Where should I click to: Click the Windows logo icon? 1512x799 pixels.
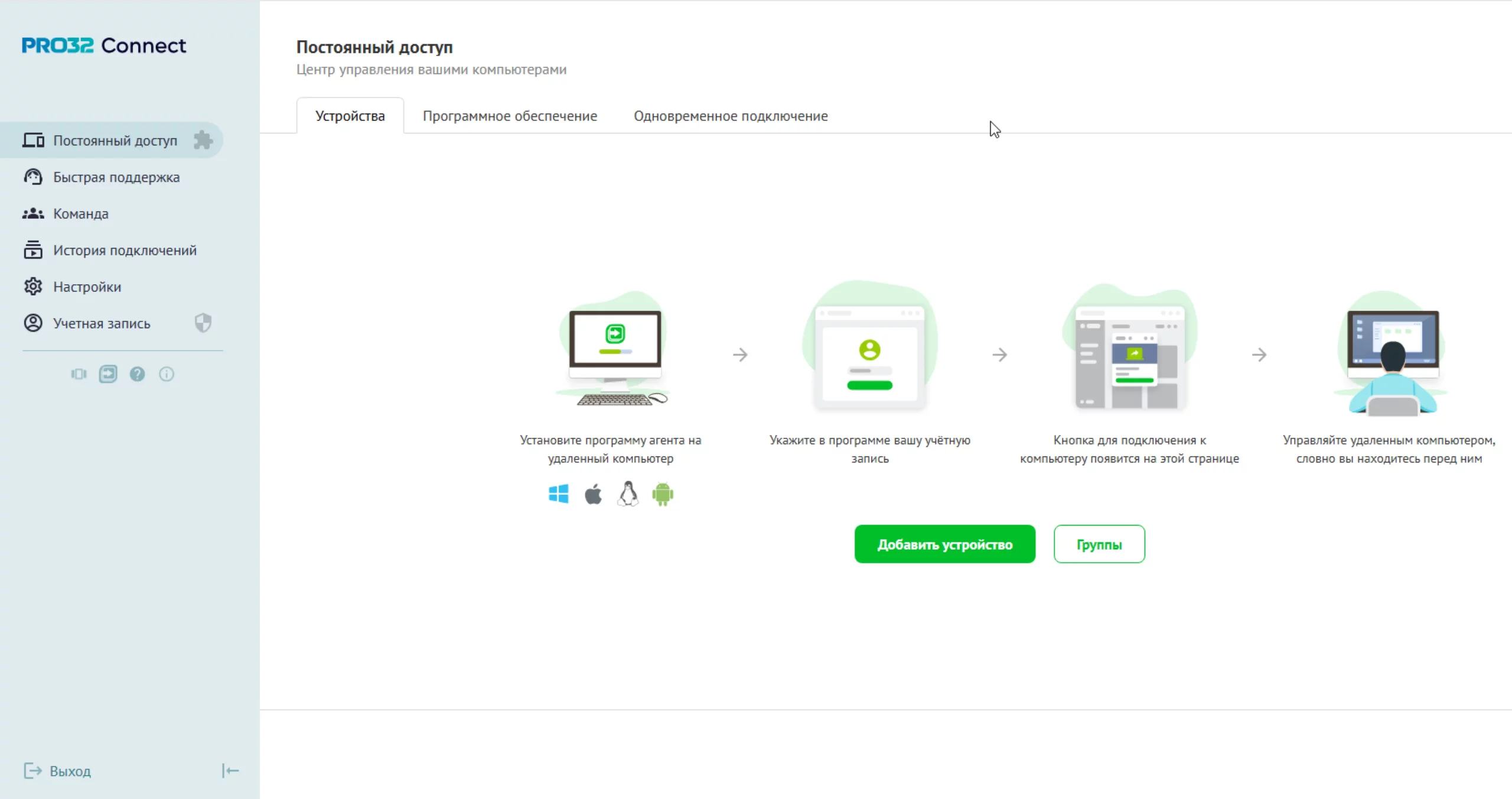[558, 494]
